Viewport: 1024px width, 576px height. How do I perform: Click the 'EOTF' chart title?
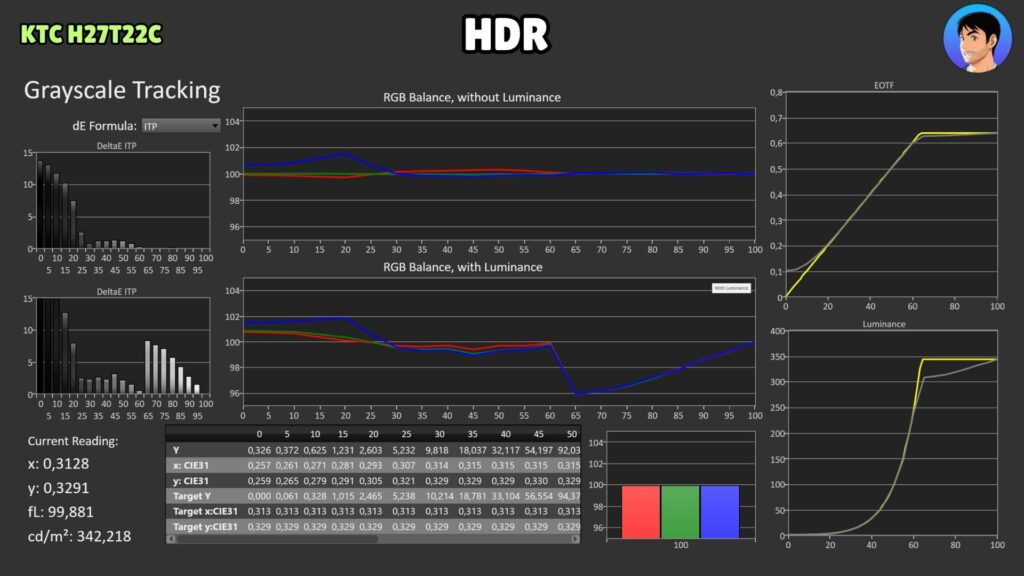884,86
